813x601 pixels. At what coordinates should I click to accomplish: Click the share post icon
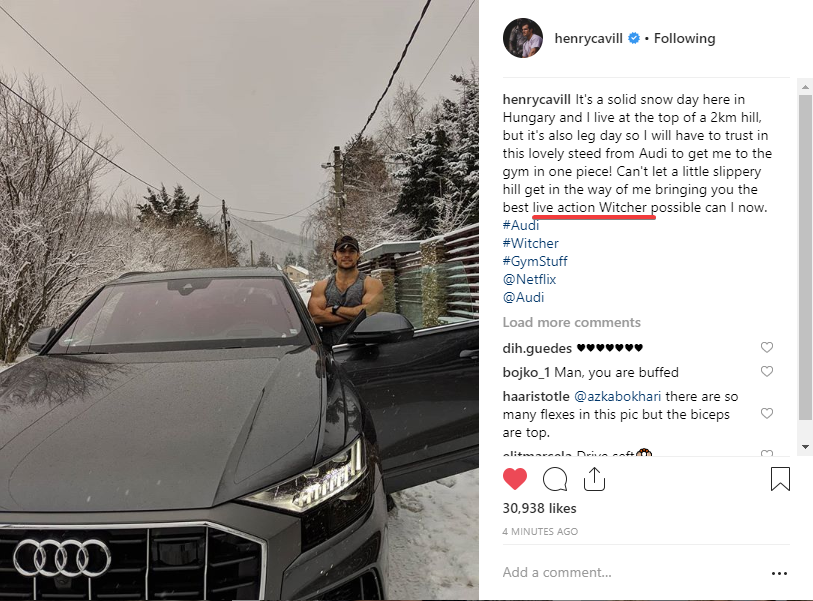(x=594, y=479)
